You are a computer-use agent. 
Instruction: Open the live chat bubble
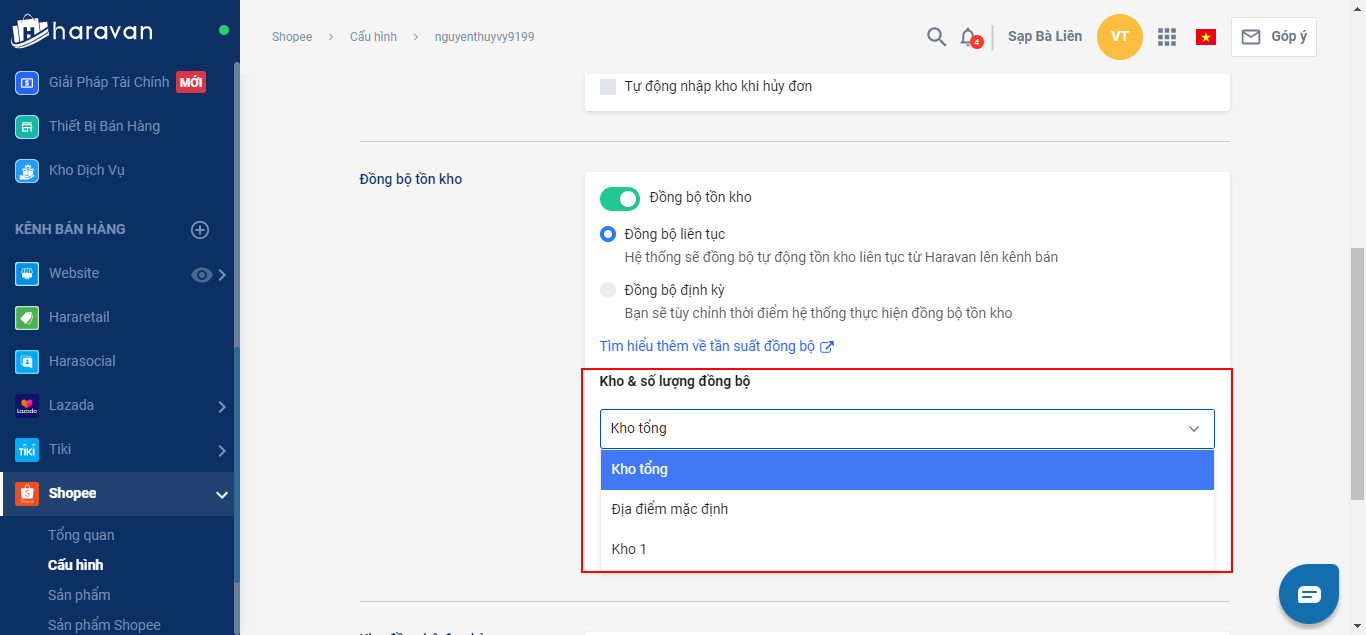1309,594
